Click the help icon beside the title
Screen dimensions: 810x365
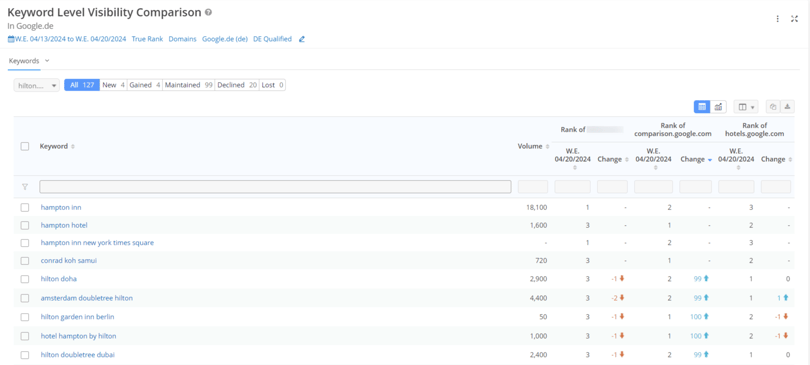pos(208,13)
